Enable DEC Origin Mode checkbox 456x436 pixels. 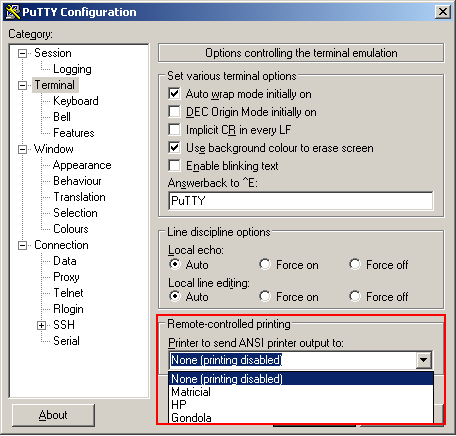(174, 112)
